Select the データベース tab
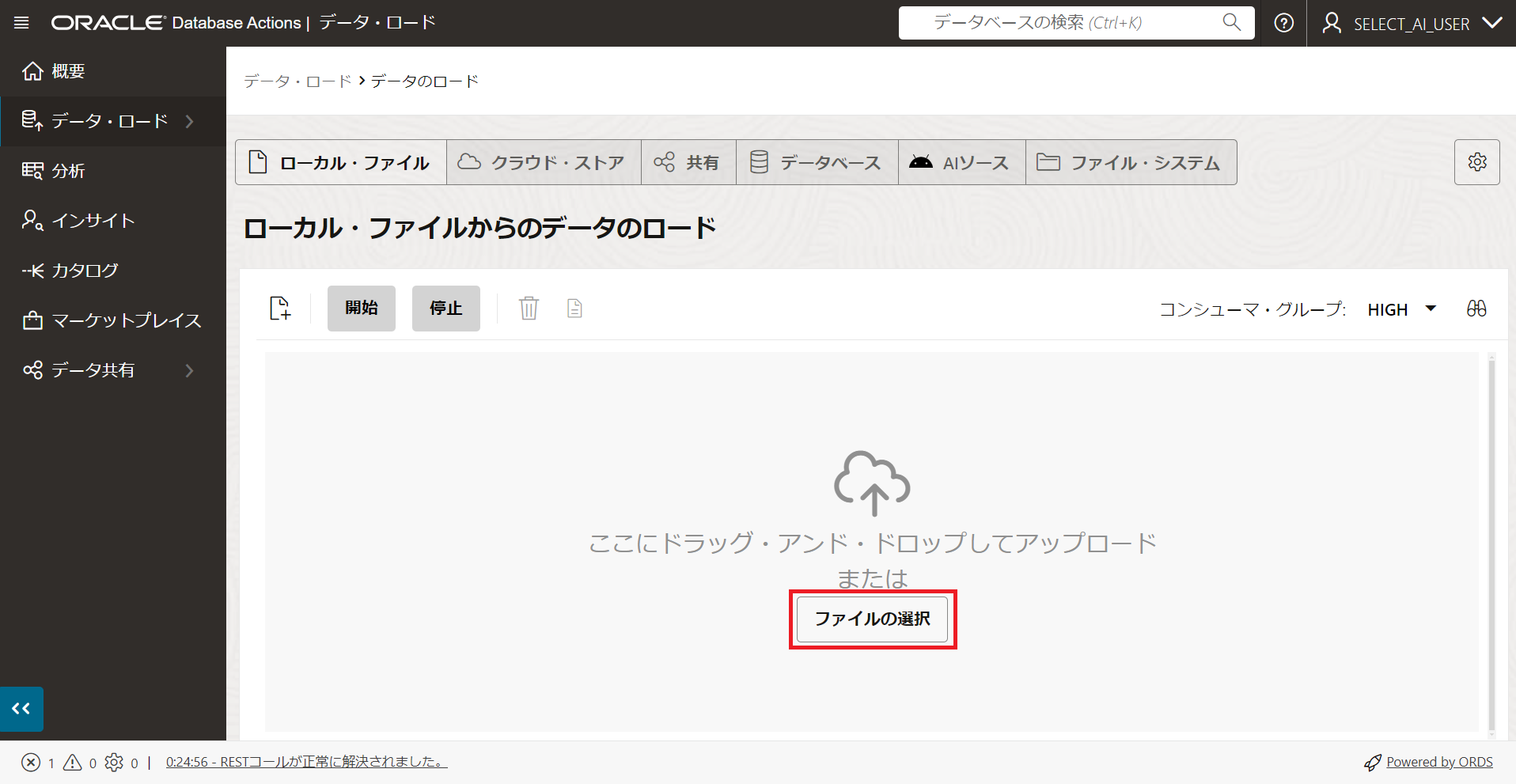The height and width of the screenshot is (784, 1516). tap(816, 163)
